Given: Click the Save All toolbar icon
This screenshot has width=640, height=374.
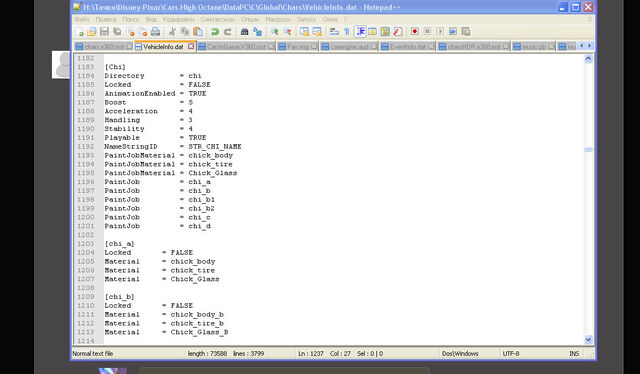Looking at the screenshot, I should tap(117, 31).
